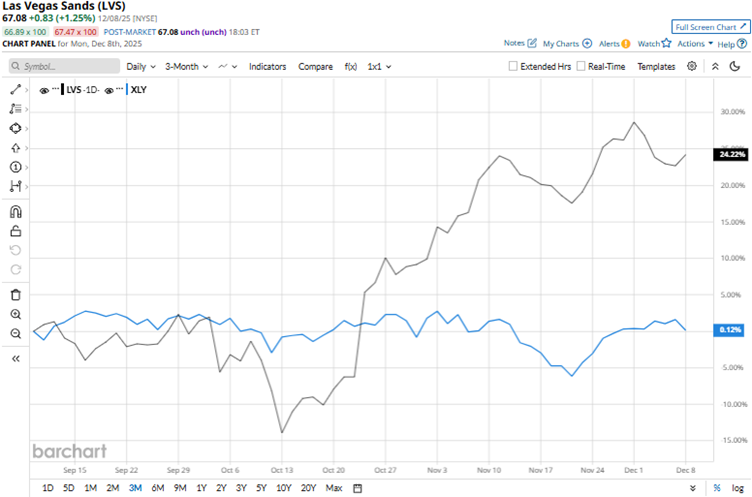Select the trend line drawing tool
The image size is (752, 497).
15,90
